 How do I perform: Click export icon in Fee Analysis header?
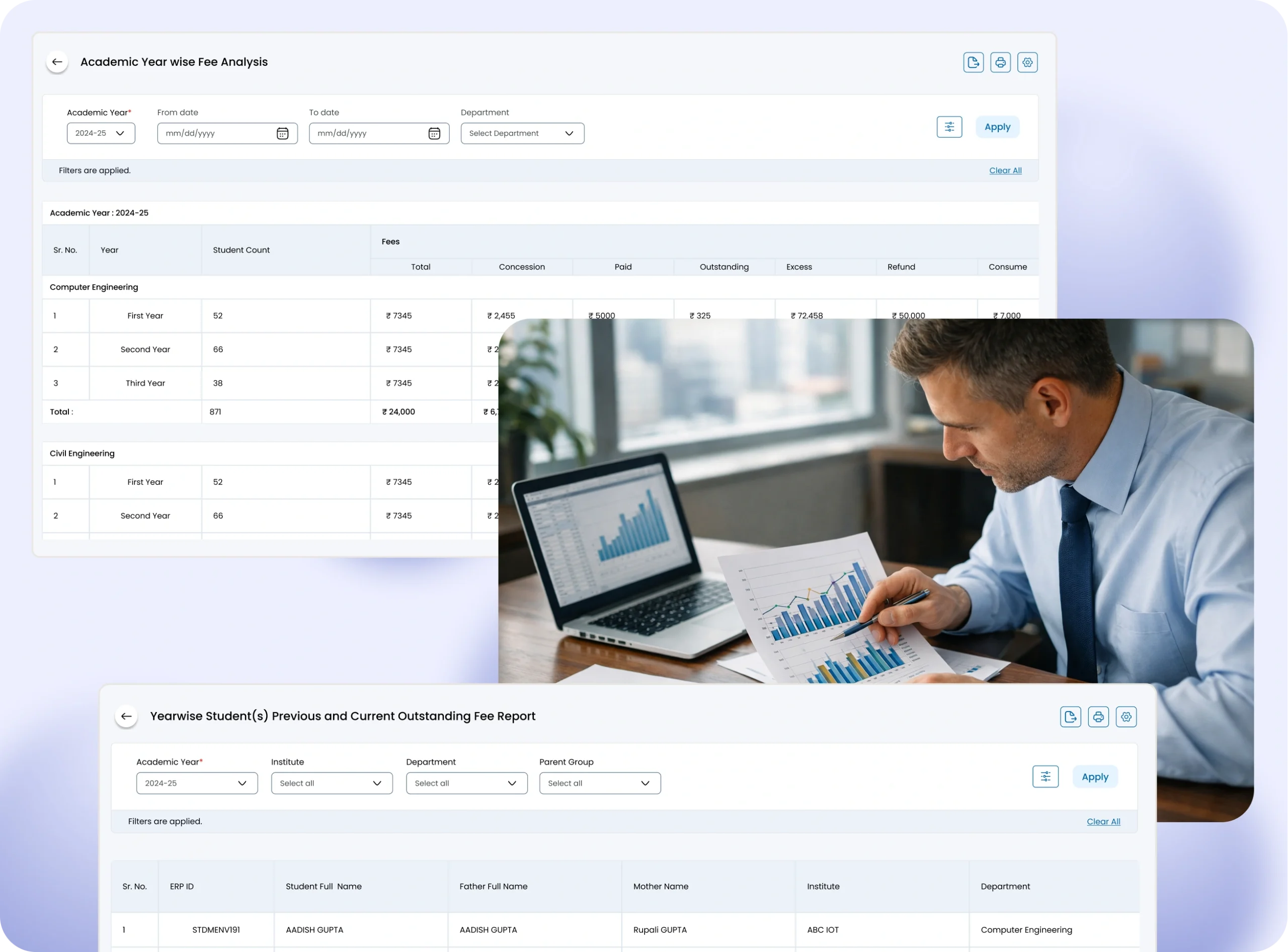tap(973, 62)
